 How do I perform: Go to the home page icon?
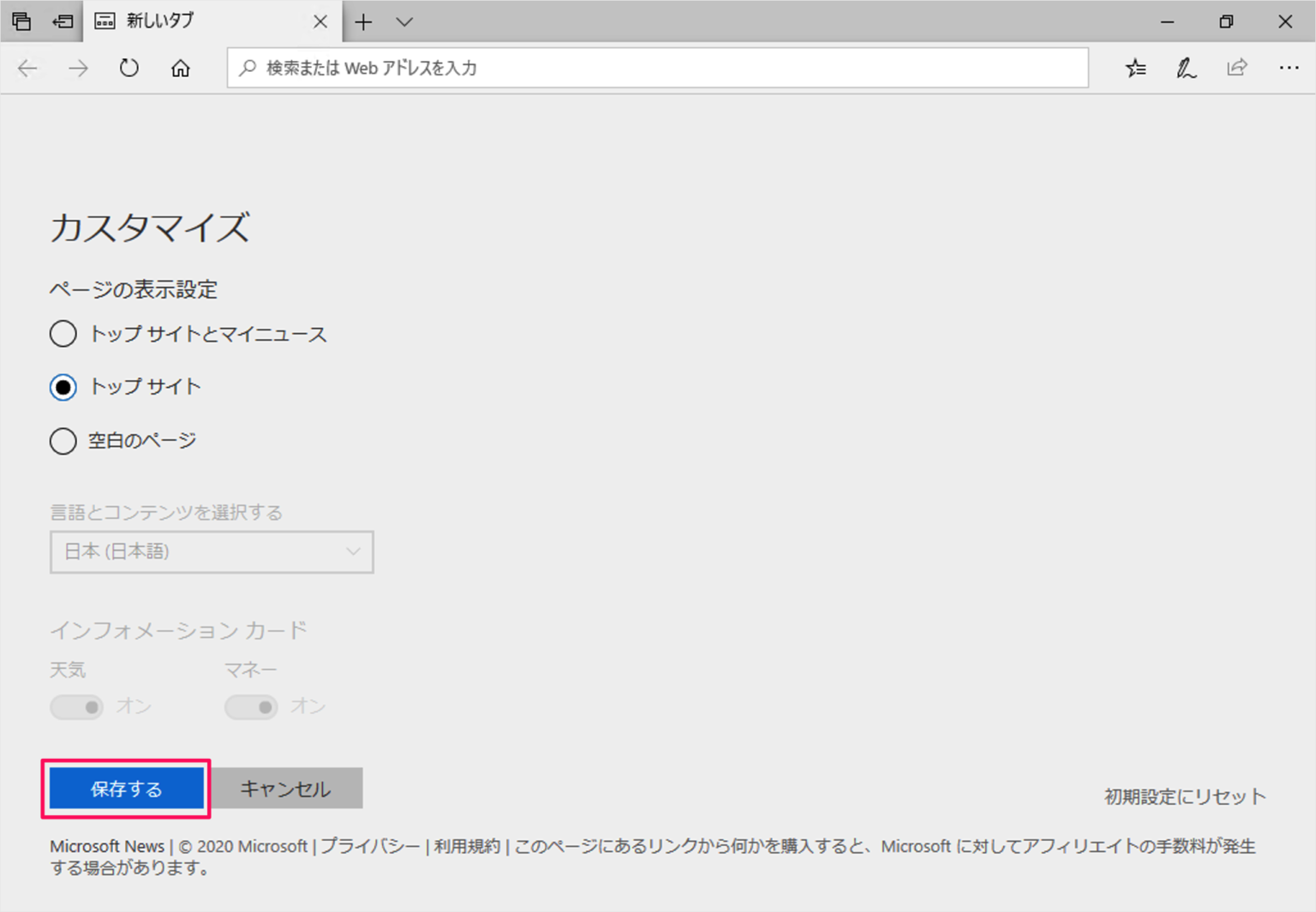(180, 68)
